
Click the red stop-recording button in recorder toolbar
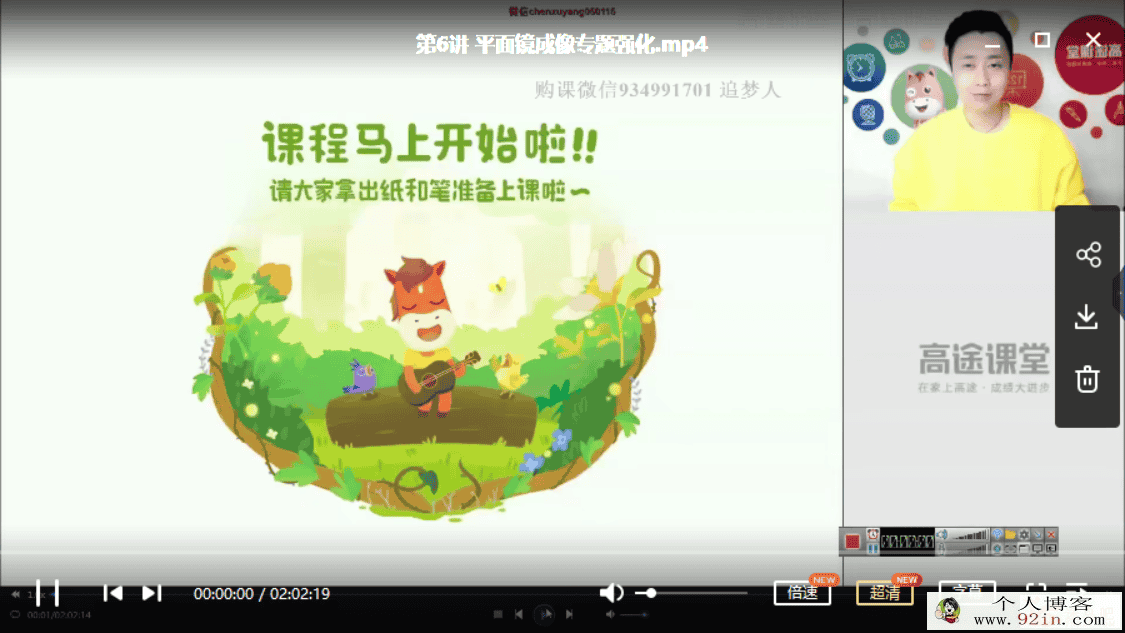[852, 541]
